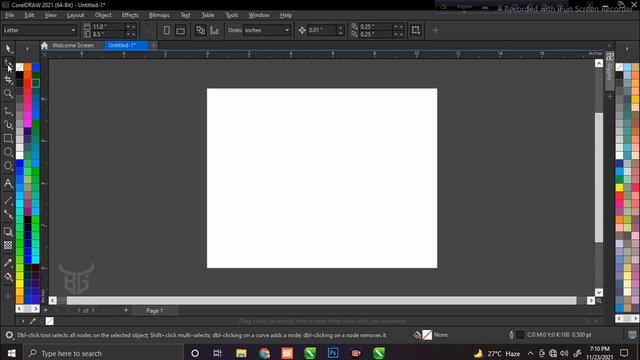This screenshot has width=640, height=360.
Task: Select the Transparency checkerboard tool
Action: [x=8, y=245]
